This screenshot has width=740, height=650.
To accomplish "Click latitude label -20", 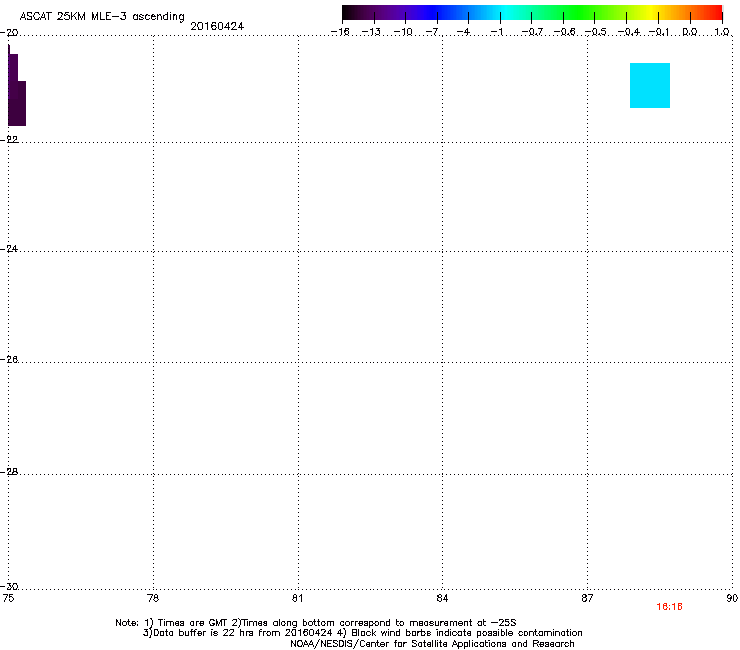I will tap(9, 33).
